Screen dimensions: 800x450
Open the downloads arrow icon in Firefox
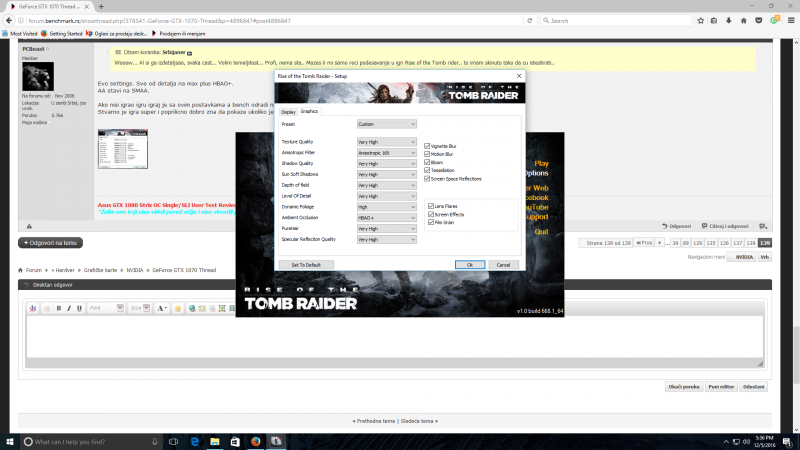point(729,20)
